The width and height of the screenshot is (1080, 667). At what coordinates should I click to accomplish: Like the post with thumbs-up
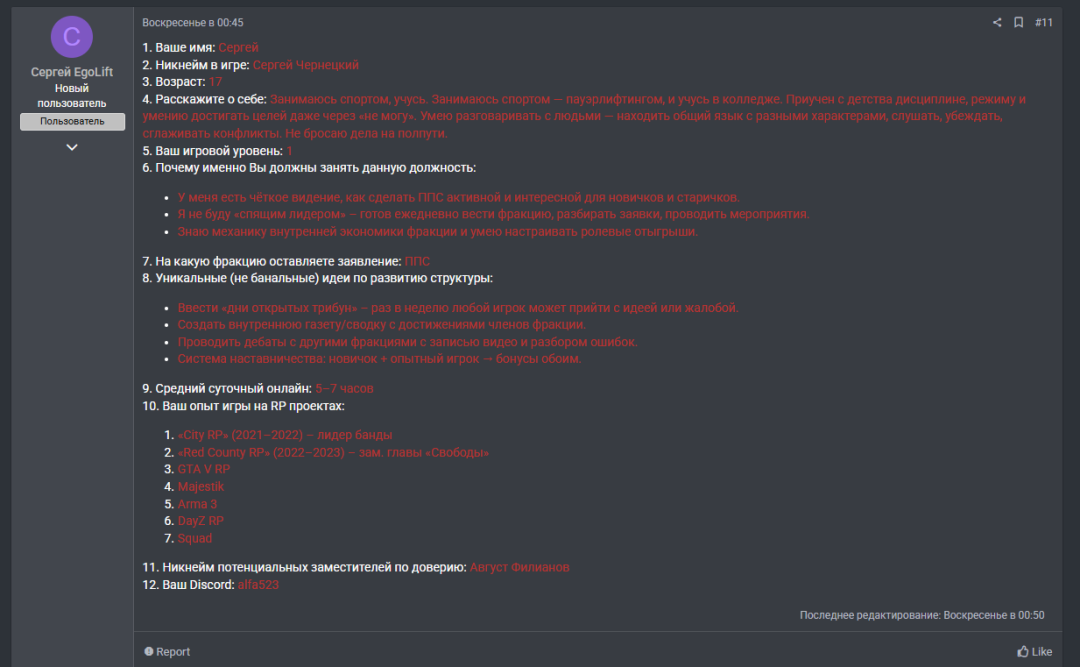pyautogui.click(x=1035, y=651)
